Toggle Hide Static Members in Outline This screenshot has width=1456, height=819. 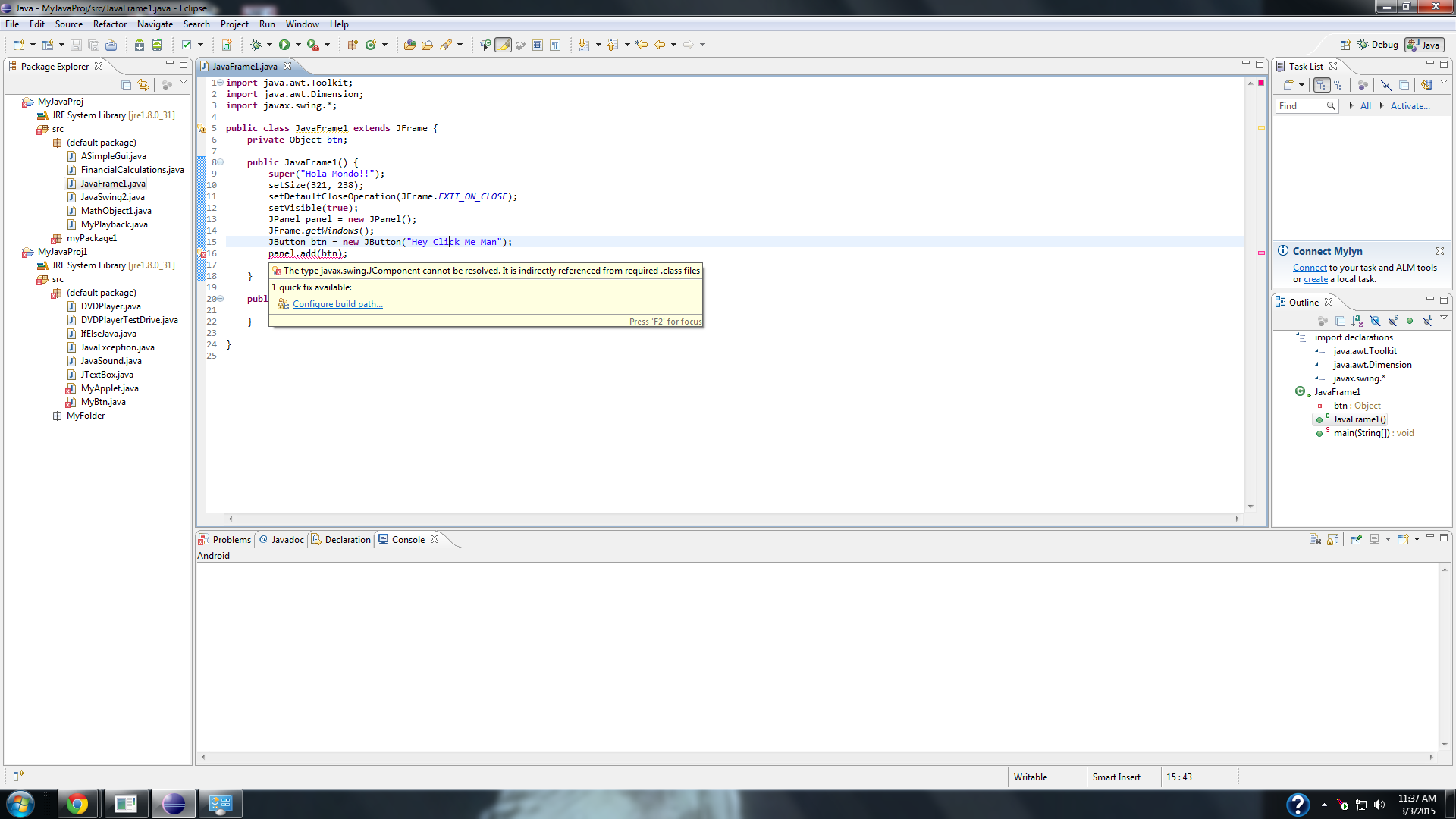point(1392,322)
